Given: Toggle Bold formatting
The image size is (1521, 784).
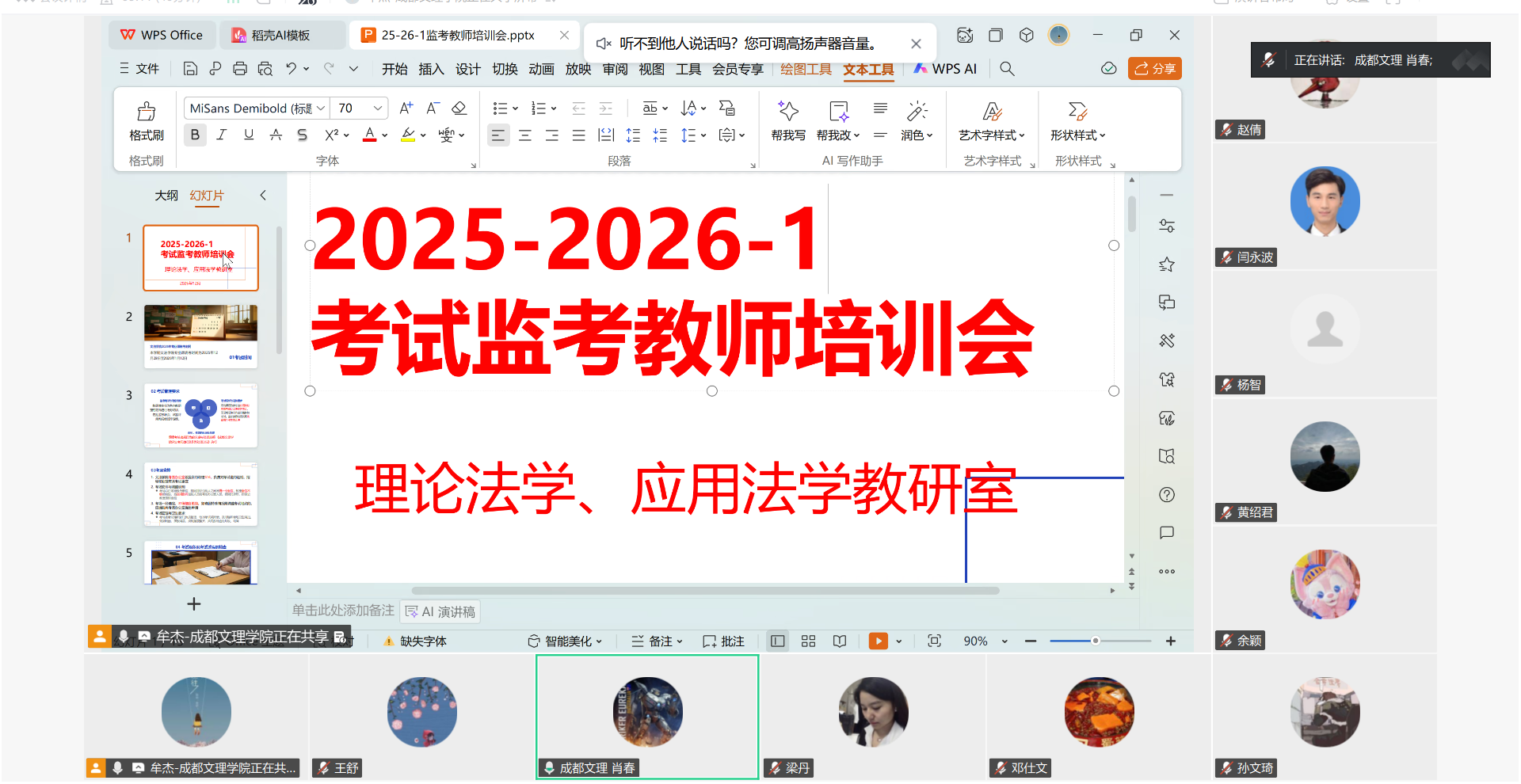Looking at the screenshot, I should point(195,135).
